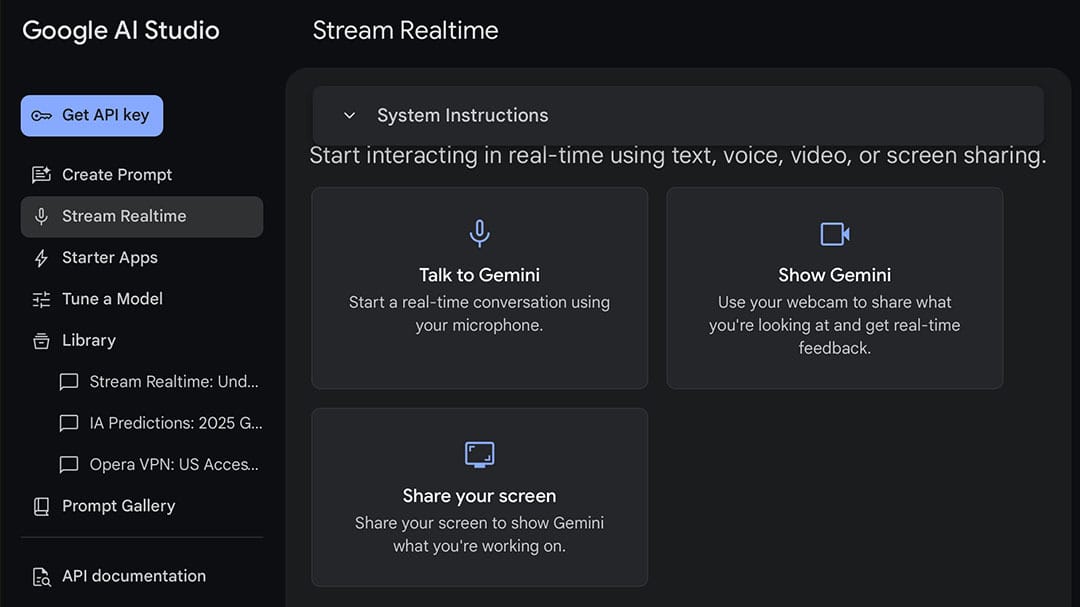Select Stream Realtime in the sidebar
The height and width of the screenshot is (607, 1080).
click(x=142, y=216)
